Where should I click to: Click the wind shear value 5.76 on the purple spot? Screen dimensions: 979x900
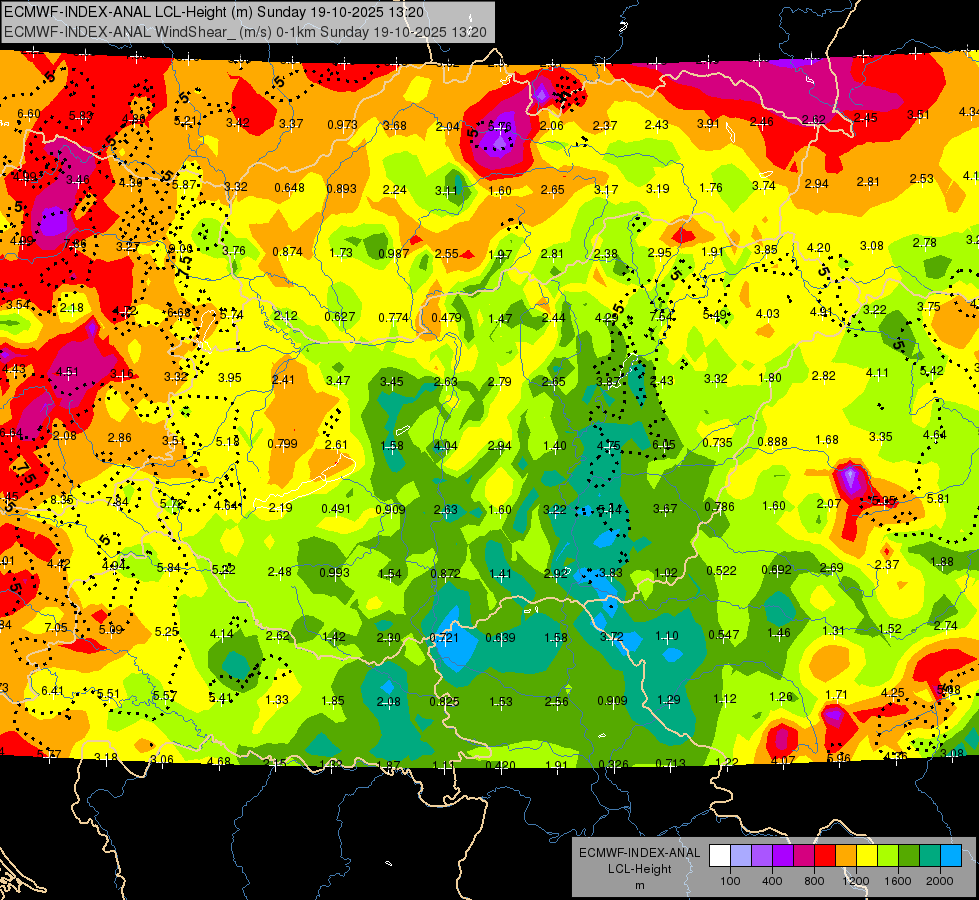click(499, 126)
